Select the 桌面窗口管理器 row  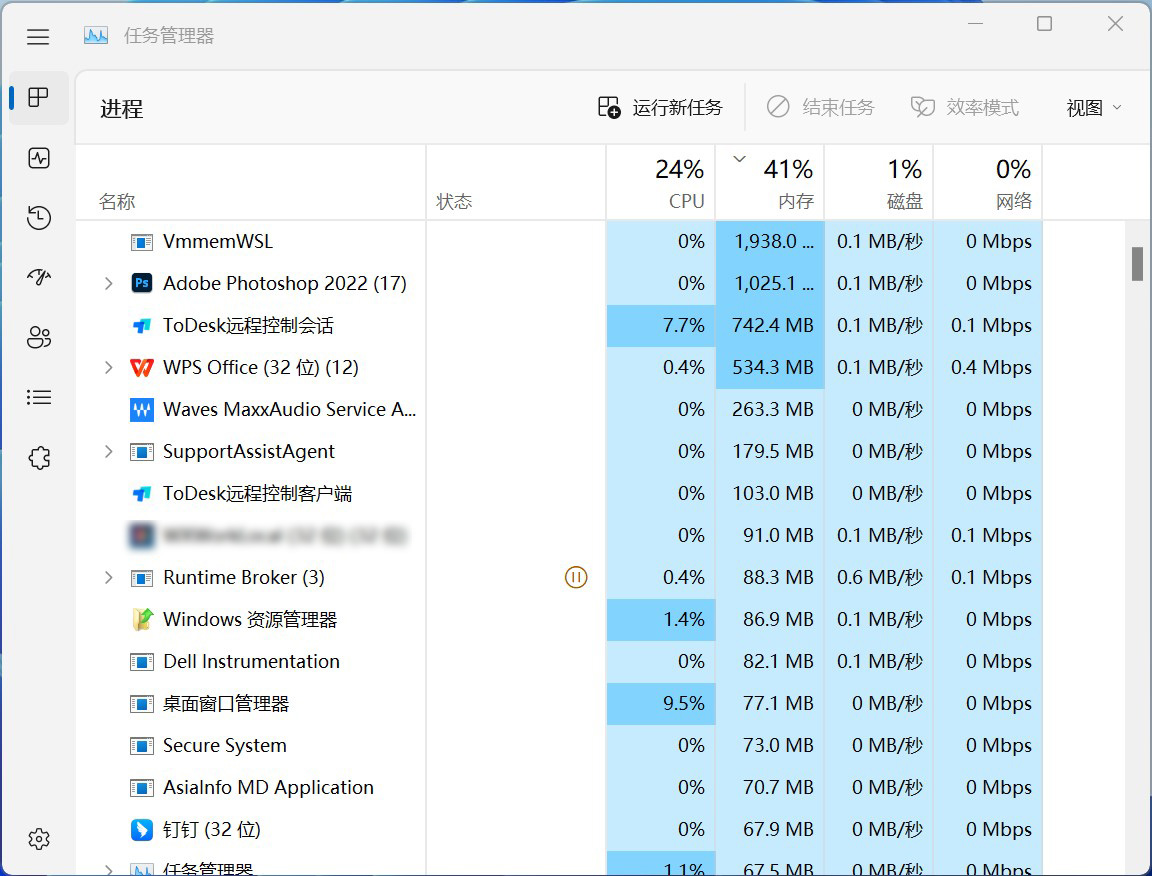point(559,704)
